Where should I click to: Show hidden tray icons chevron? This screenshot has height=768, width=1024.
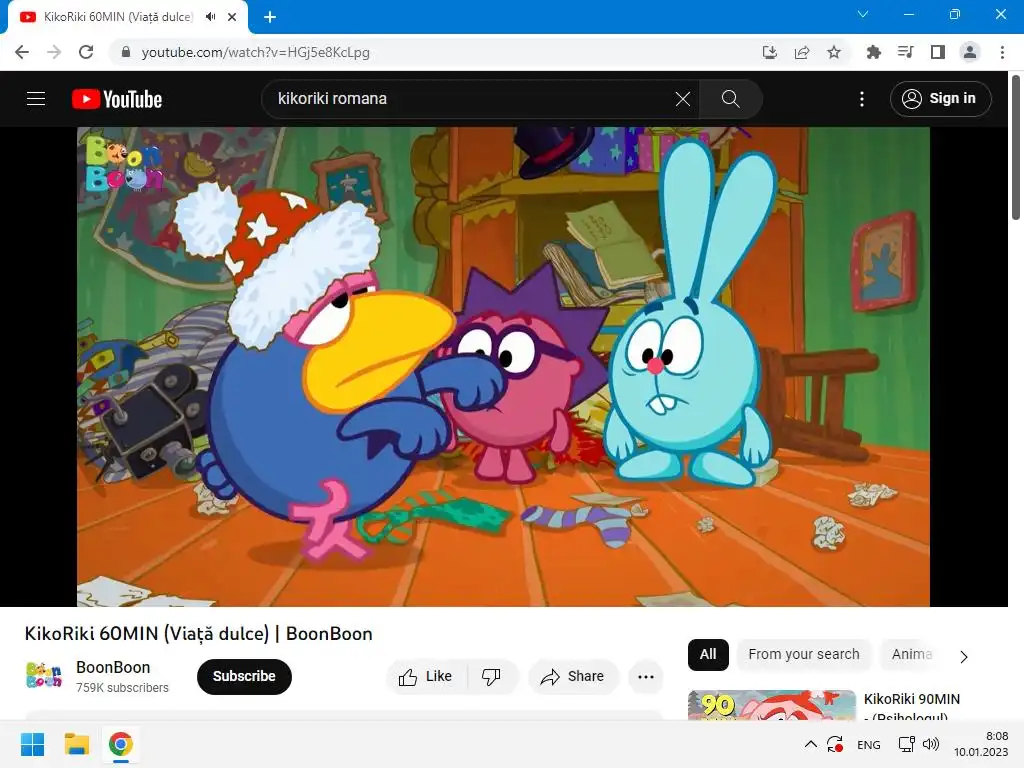point(810,744)
